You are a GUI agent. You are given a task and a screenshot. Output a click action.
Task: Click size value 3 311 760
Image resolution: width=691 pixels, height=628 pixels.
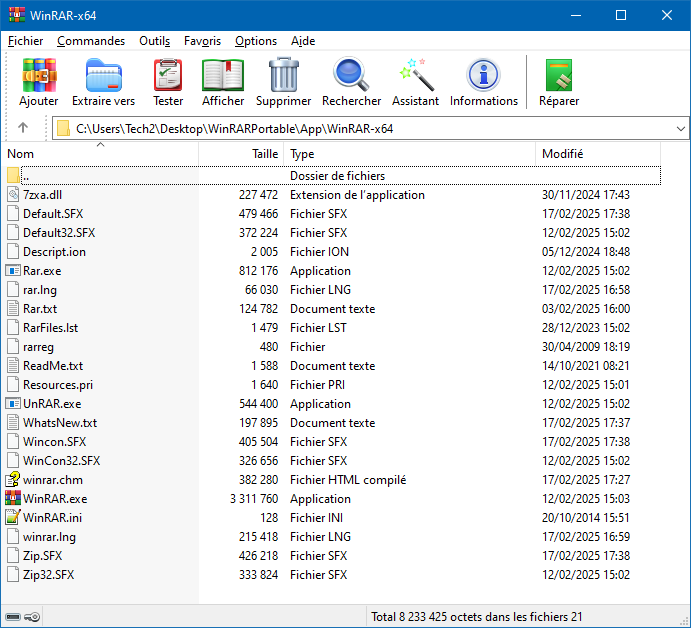tap(254, 498)
